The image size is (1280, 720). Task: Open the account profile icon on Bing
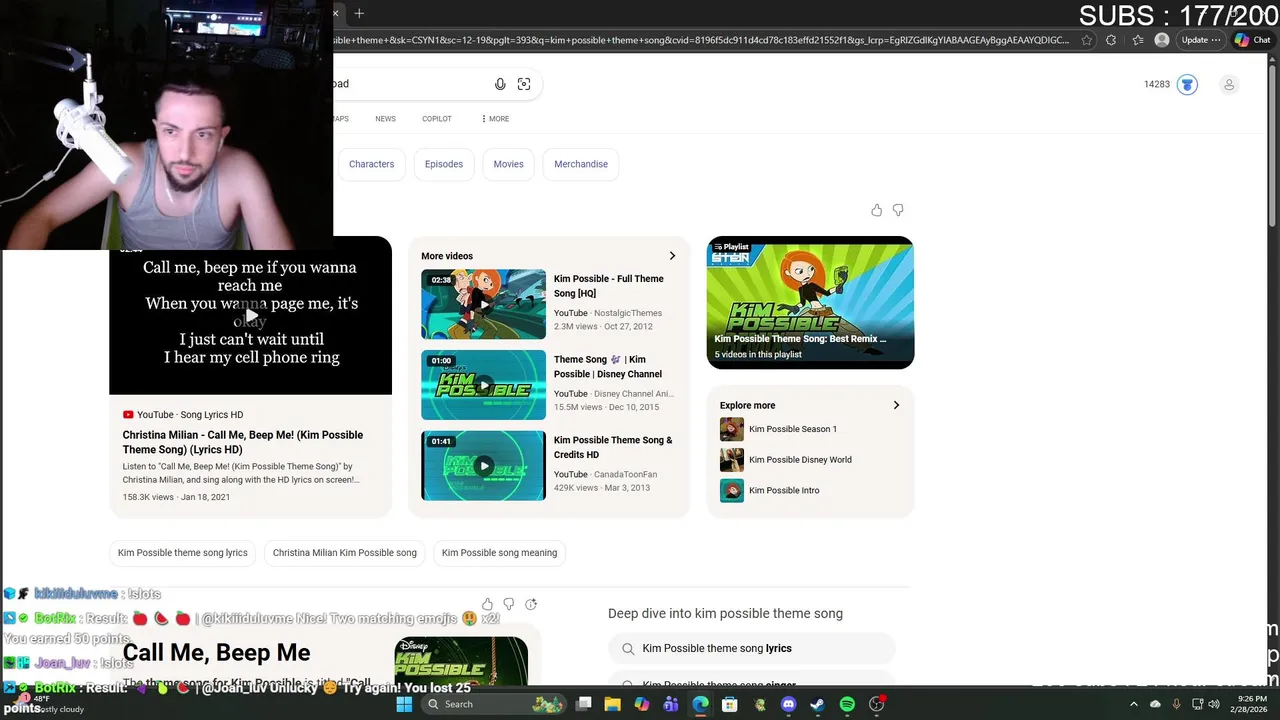1229,85
